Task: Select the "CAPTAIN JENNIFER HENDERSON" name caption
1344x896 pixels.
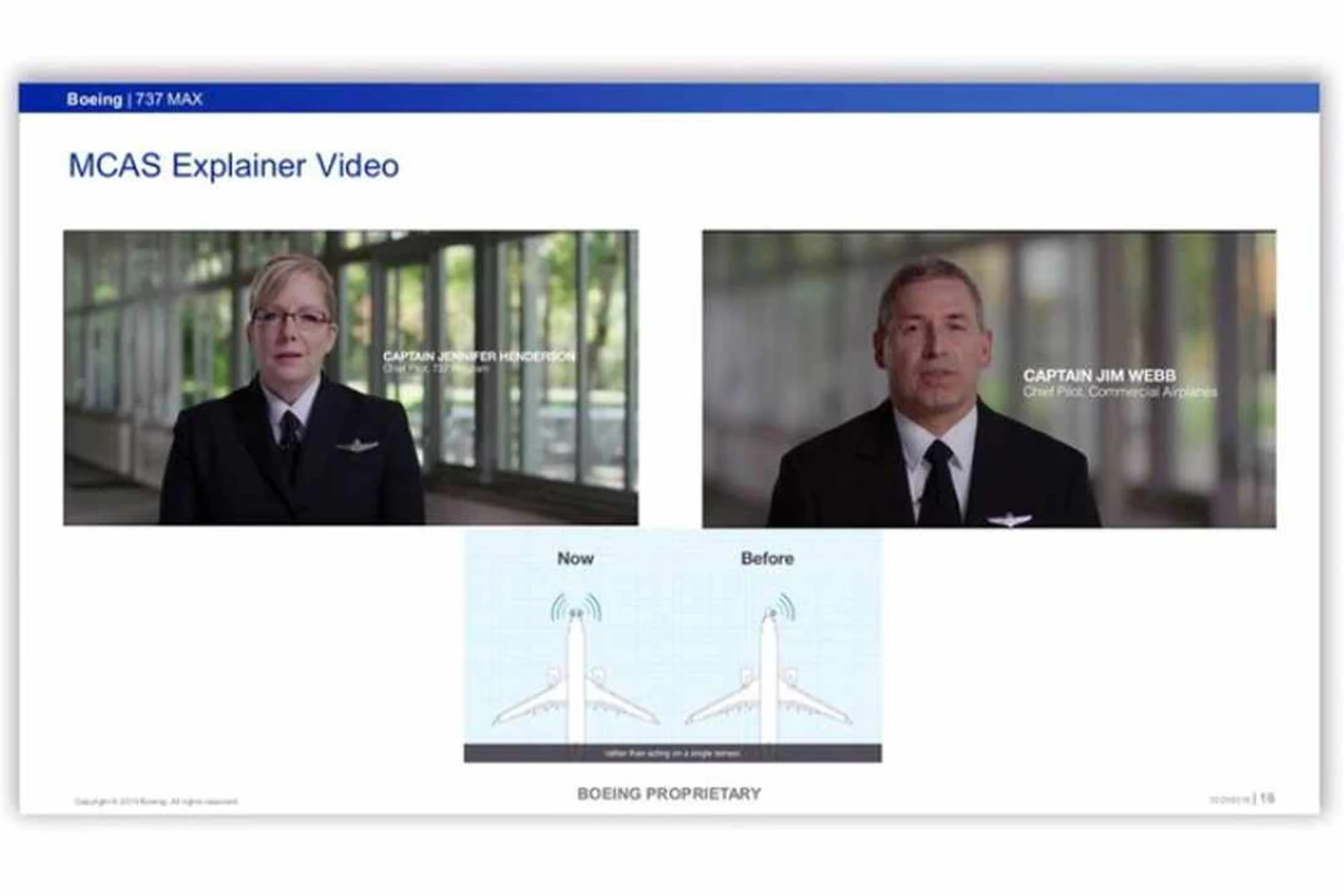Action: [x=479, y=357]
